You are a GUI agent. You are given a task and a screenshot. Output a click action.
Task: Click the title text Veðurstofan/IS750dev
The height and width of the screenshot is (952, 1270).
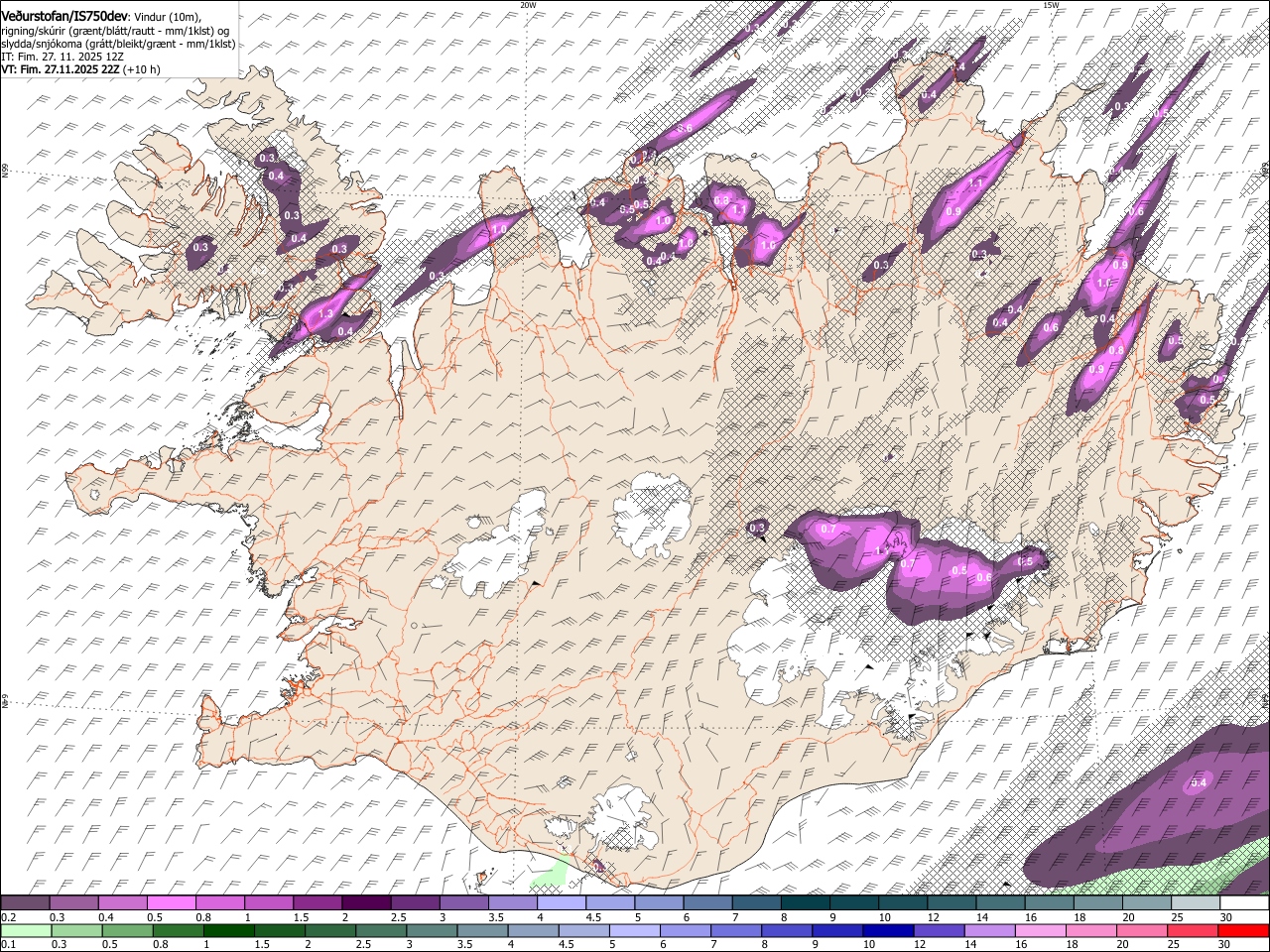[64, 17]
